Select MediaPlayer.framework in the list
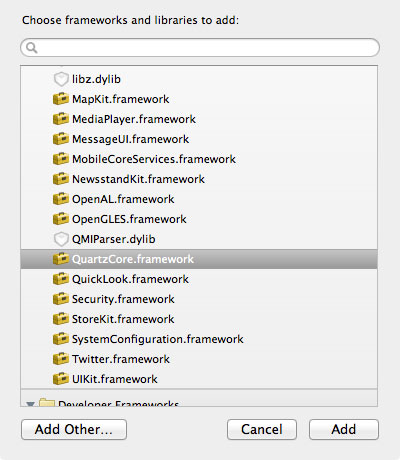Viewport: 400px width, 460px height. pyautogui.click(x=199, y=119)
